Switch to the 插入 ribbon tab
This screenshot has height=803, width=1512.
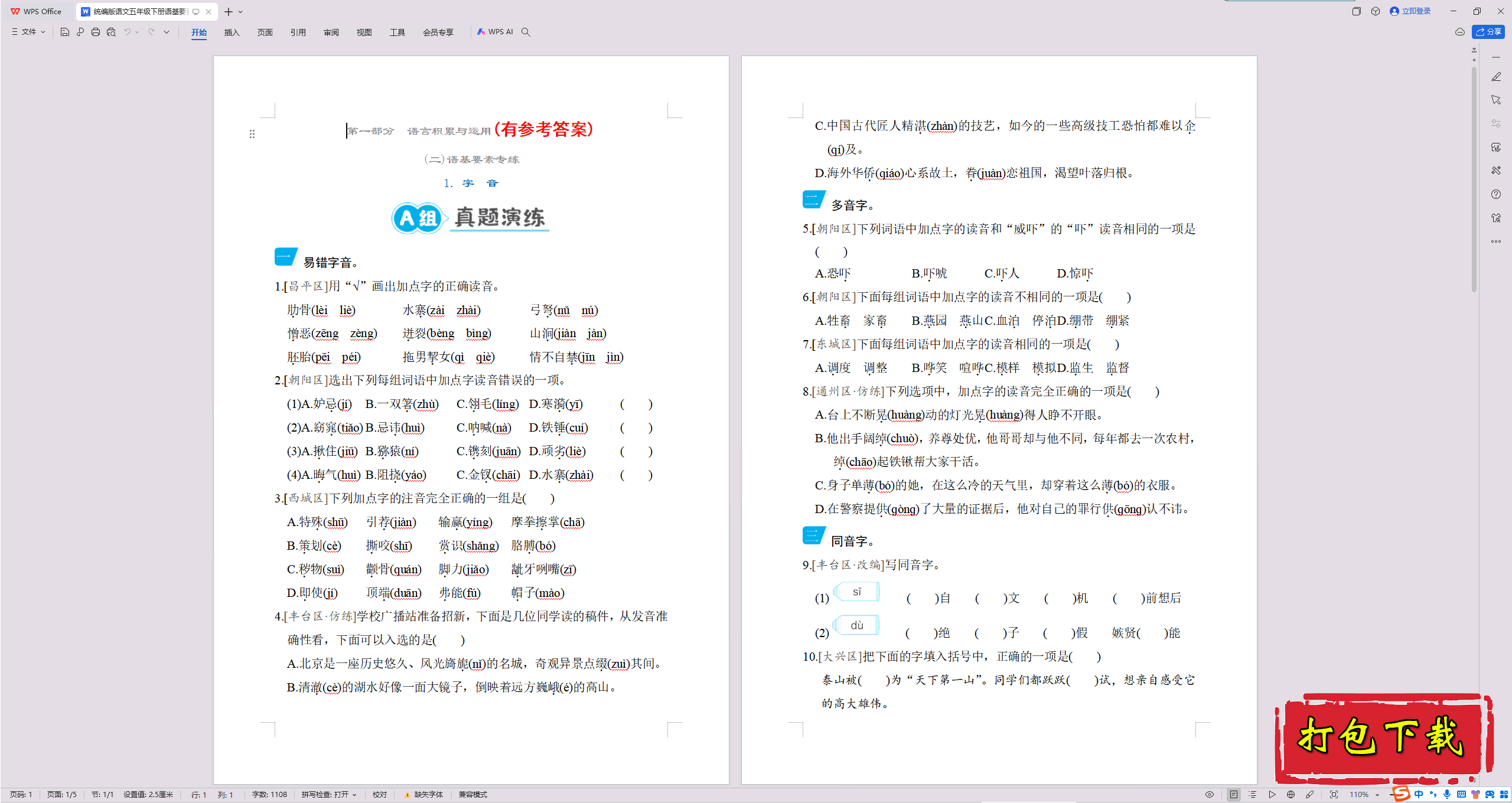point(232,32)
